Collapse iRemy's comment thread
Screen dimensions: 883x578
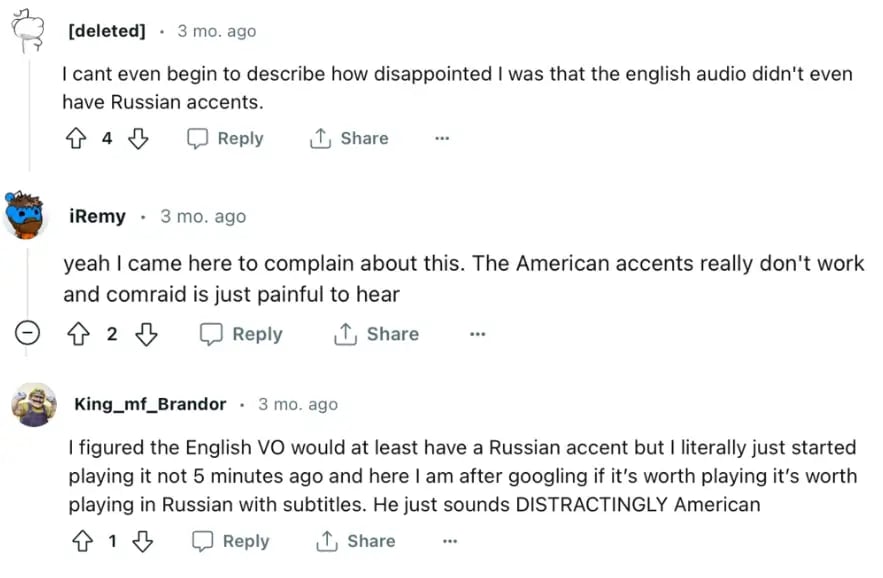(x=29, y=334)
